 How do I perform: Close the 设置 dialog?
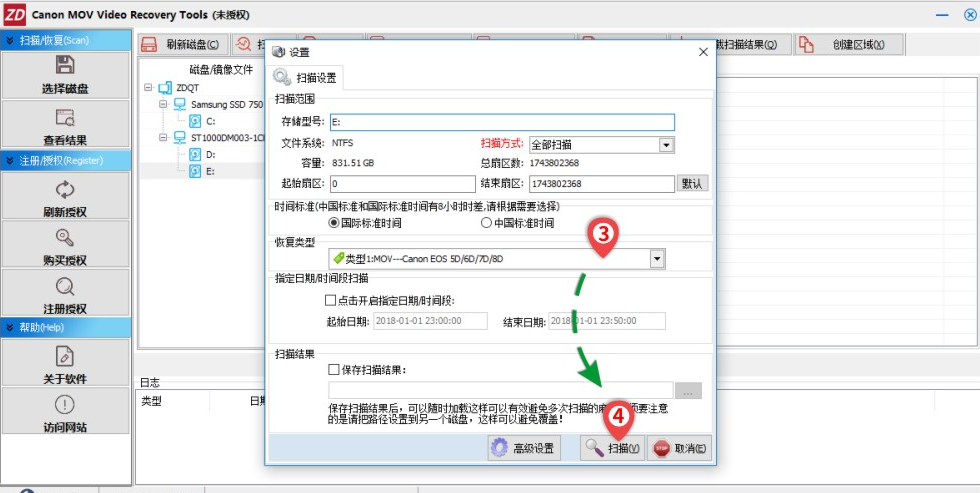pyautogui.click(x=703, y=52)
